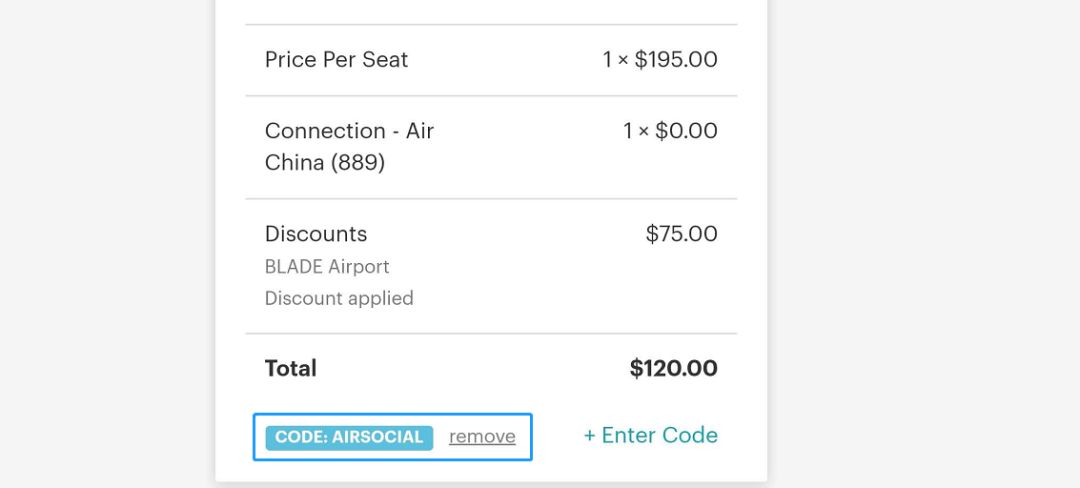The width and height of the screenshot is (1080, 488).
Task: Click blank card area above Price Per Seat
Action: click(x=490, y=10)
